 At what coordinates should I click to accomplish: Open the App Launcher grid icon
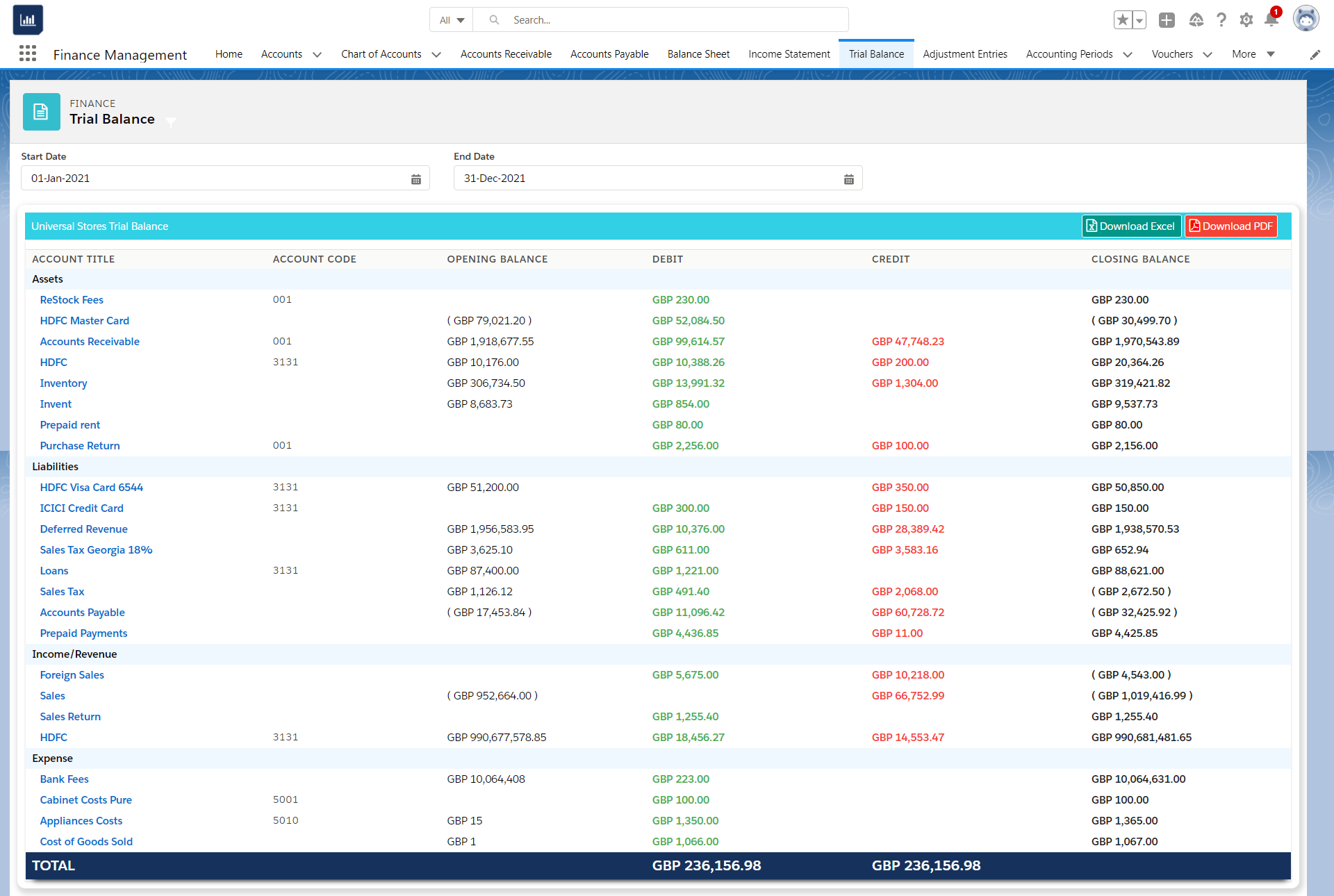(28, 53)
